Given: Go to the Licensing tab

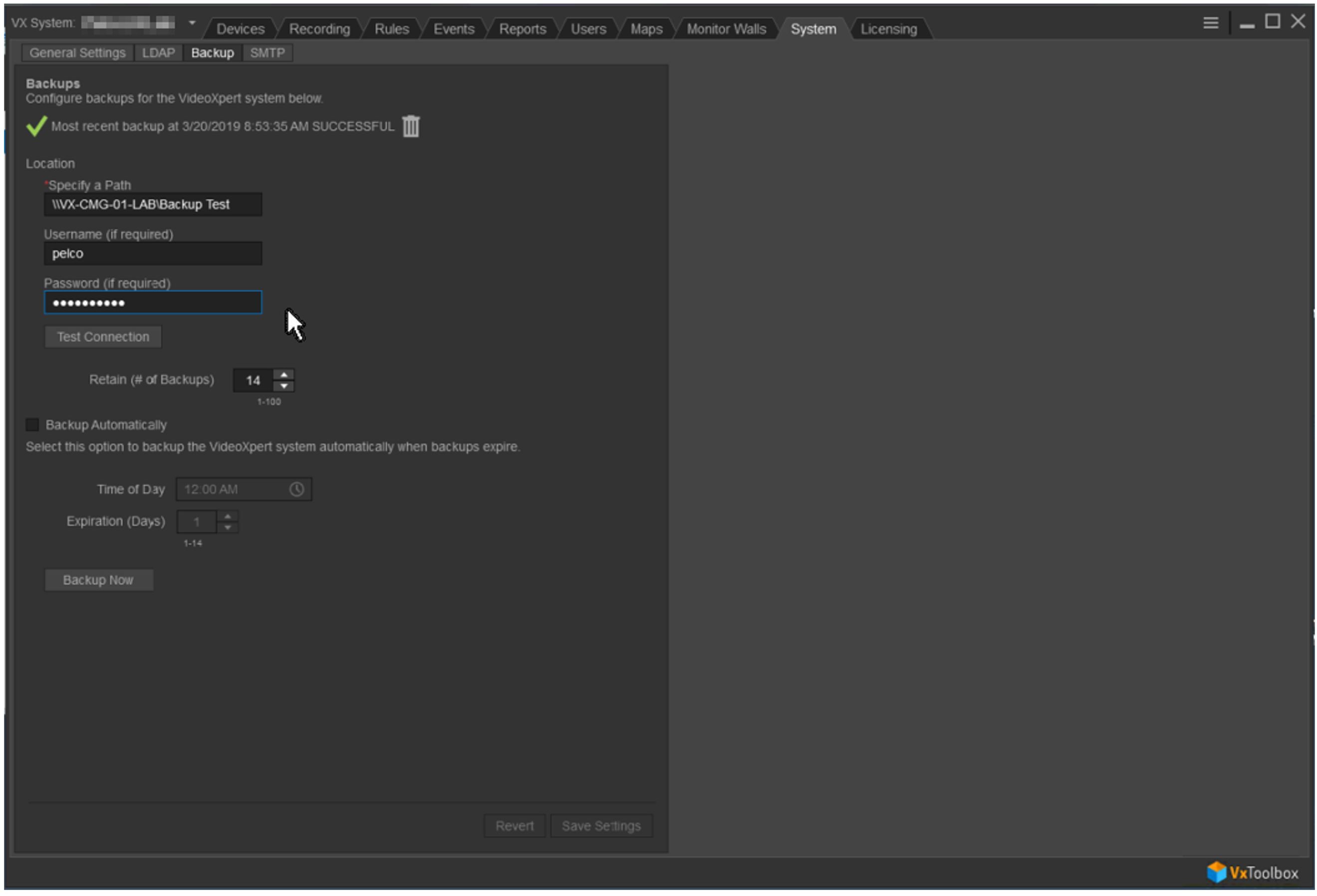Looking at the screenshot, I should 889,29.
